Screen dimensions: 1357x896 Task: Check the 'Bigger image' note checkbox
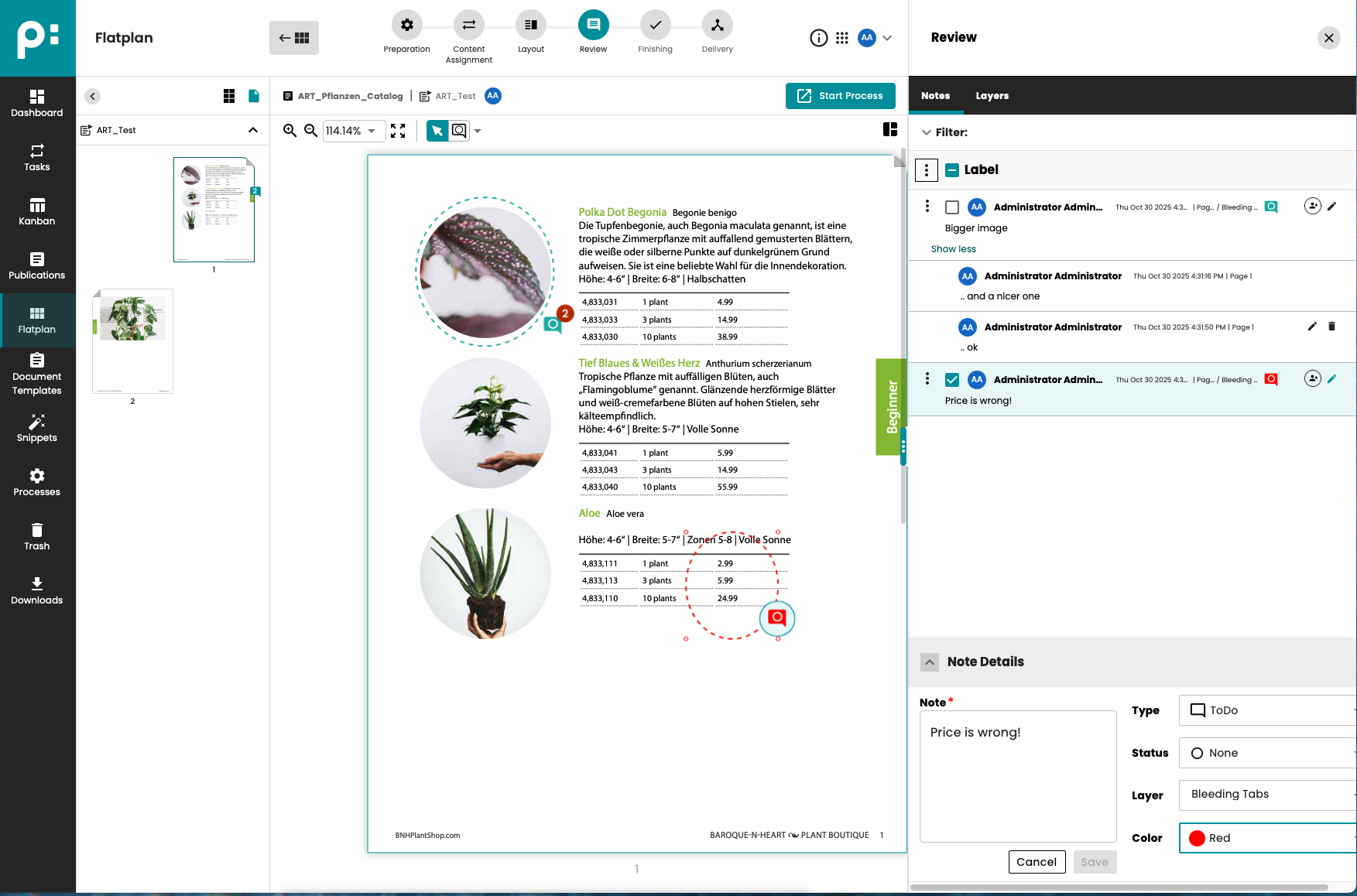point(952,207)
